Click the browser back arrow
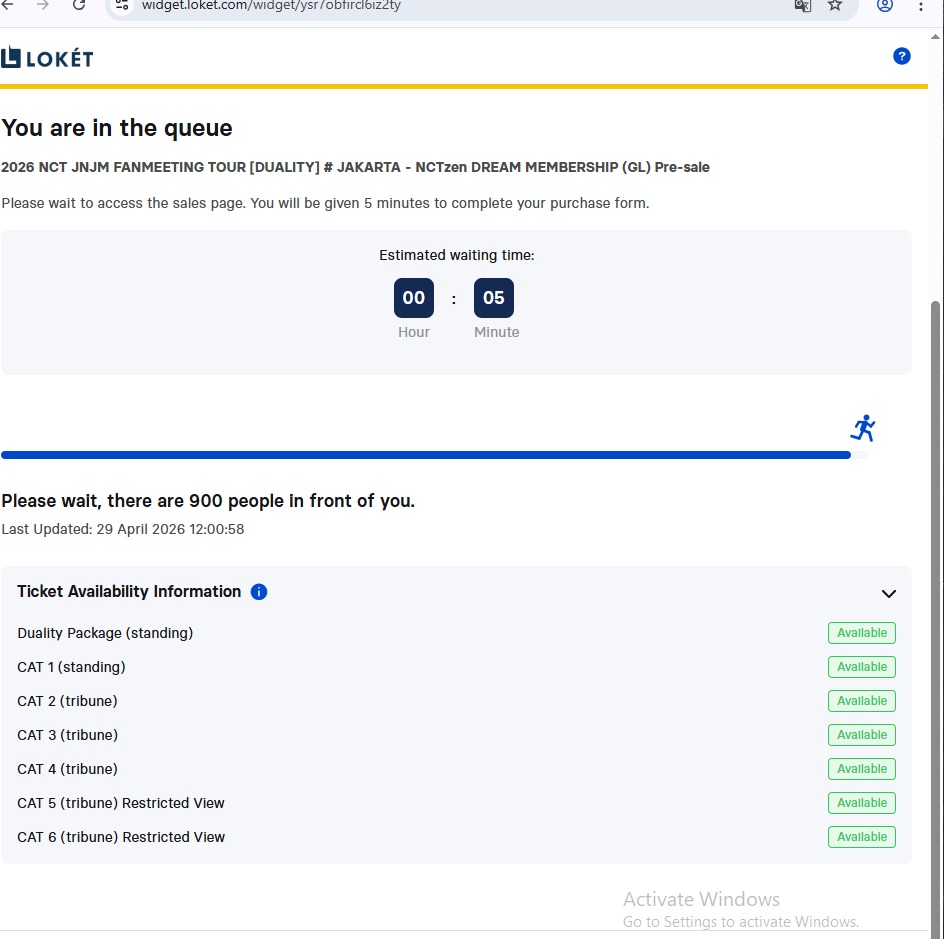Image resolution: width=944 pixels, height=939 pixels. pos(7,5)
